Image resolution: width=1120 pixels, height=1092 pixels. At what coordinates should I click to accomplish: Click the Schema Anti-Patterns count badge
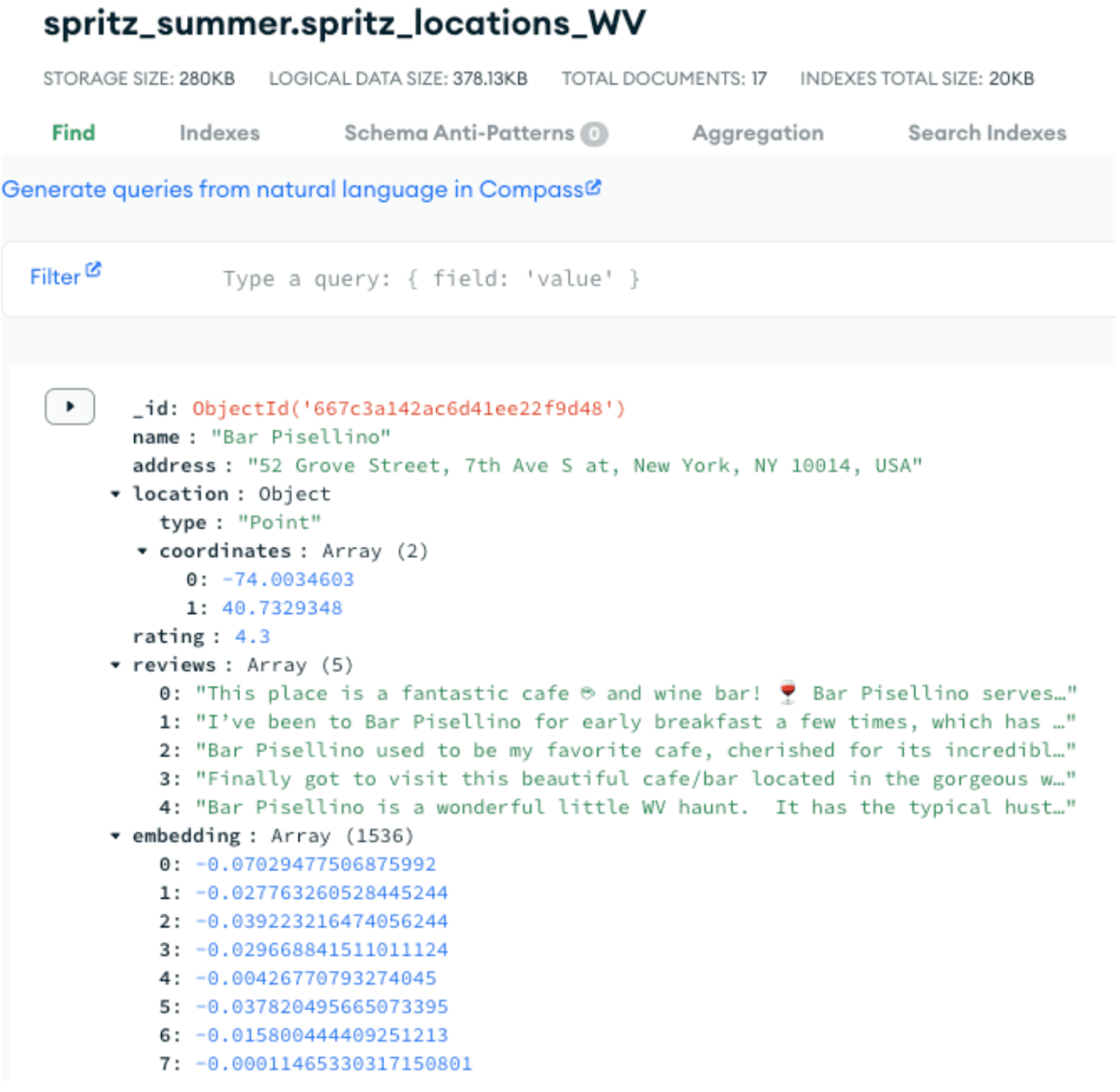coord(596,133)
